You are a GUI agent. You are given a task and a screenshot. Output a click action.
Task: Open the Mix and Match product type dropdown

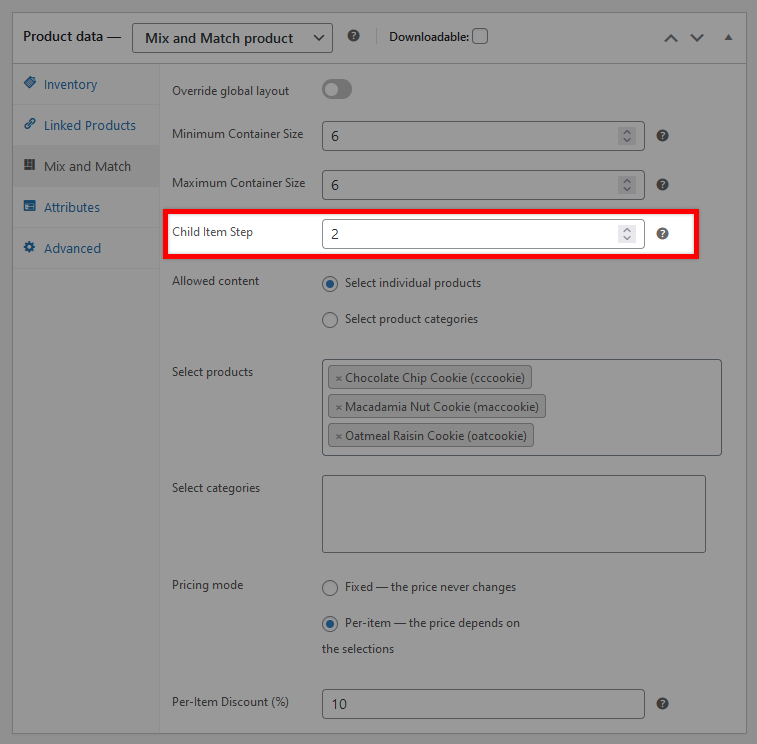click(x=232, y=38)
